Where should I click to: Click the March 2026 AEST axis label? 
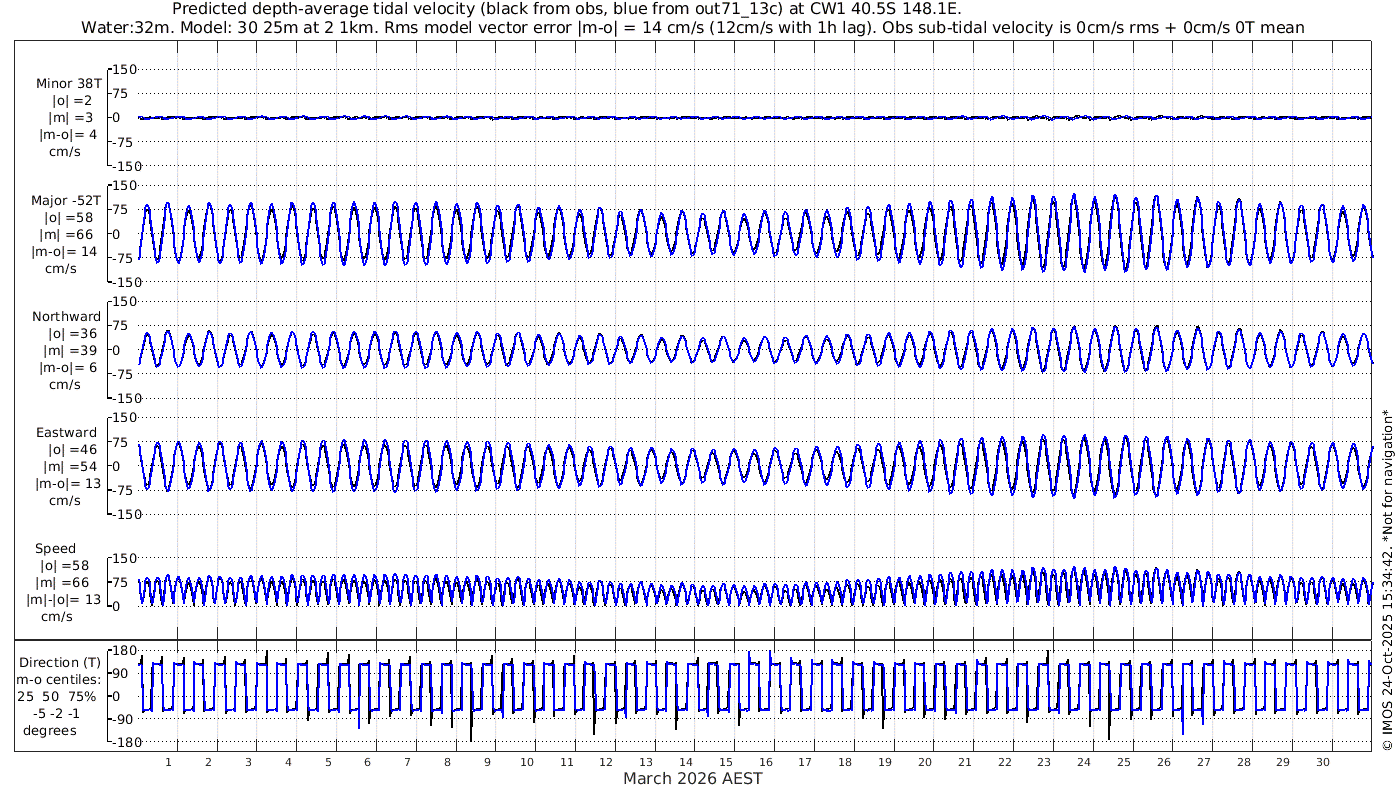[x=692, y=778]
